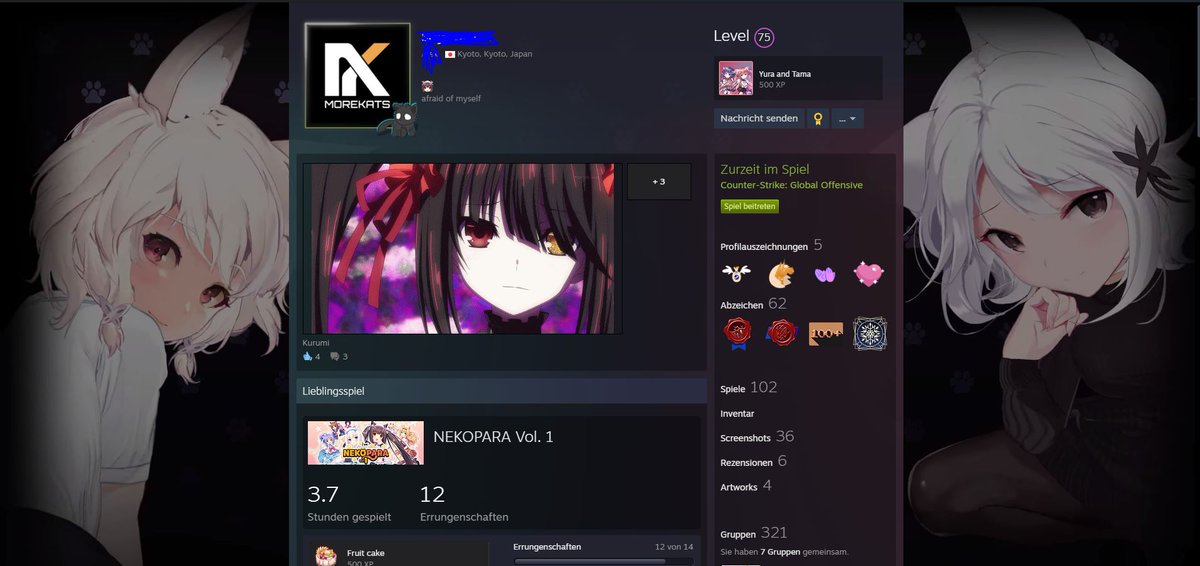Show the +3 additional artworks

click(x=658, y=181)
